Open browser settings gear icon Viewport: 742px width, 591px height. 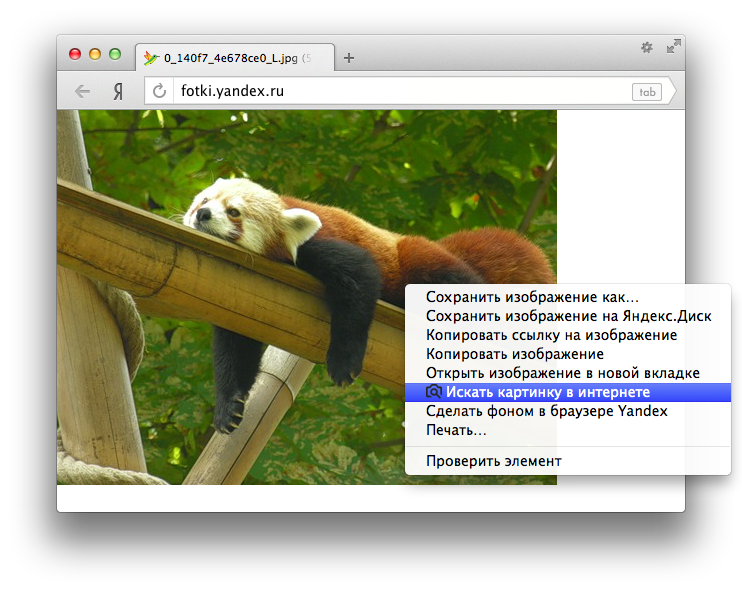646,47
